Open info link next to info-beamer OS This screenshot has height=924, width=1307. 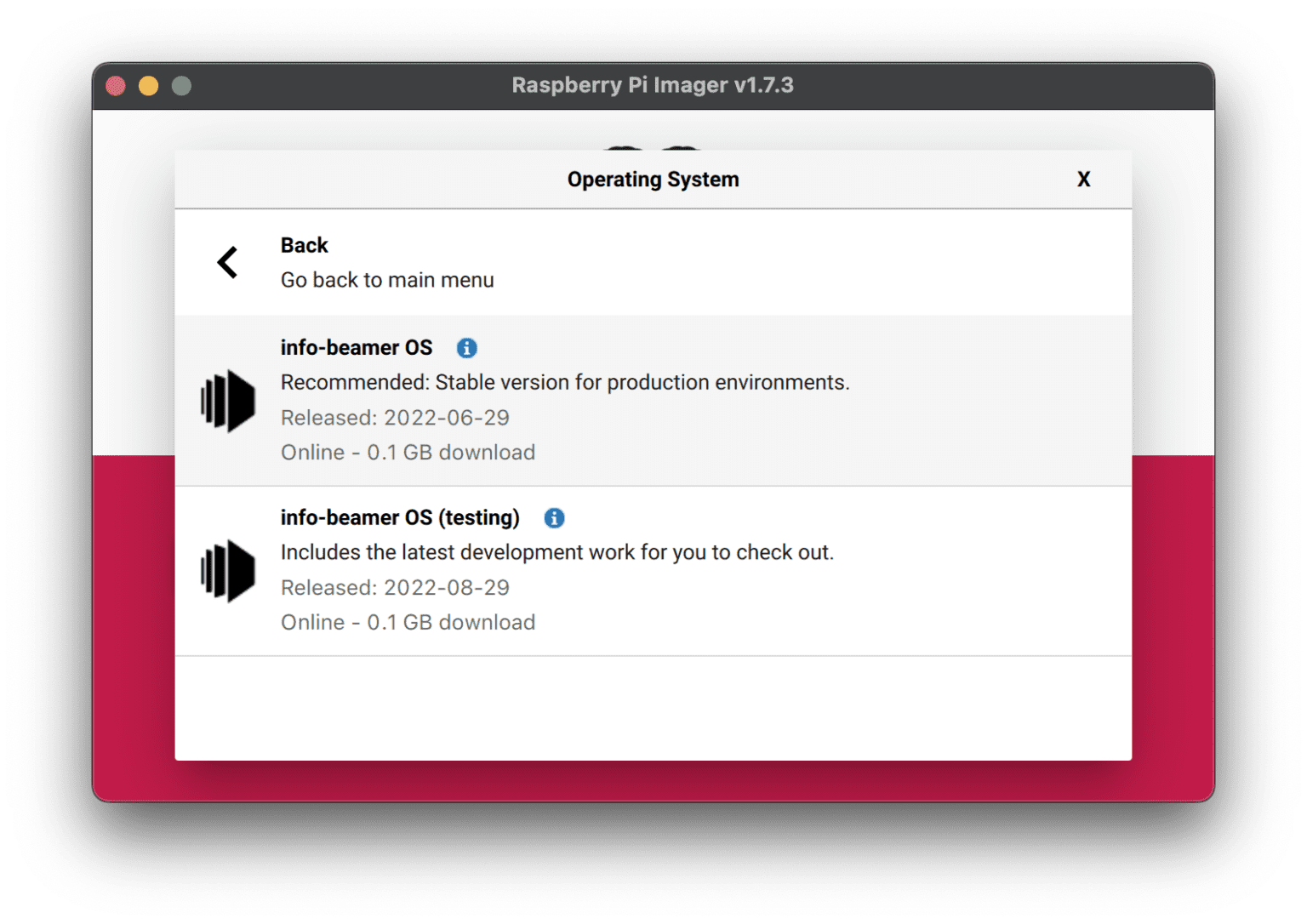(466, 348)
